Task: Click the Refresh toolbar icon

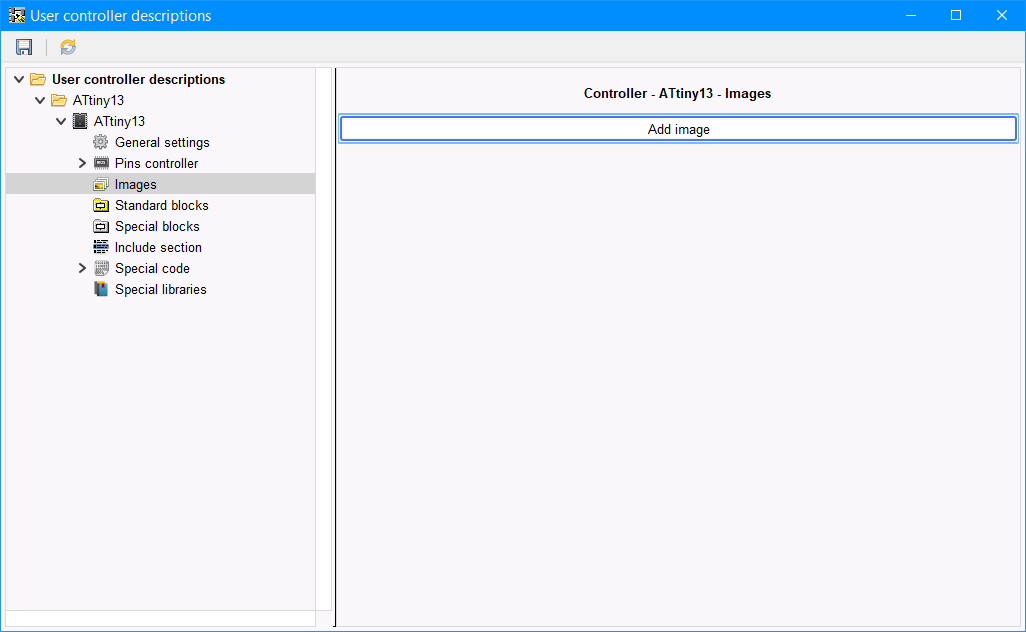Action: click(x=68, y=47)
